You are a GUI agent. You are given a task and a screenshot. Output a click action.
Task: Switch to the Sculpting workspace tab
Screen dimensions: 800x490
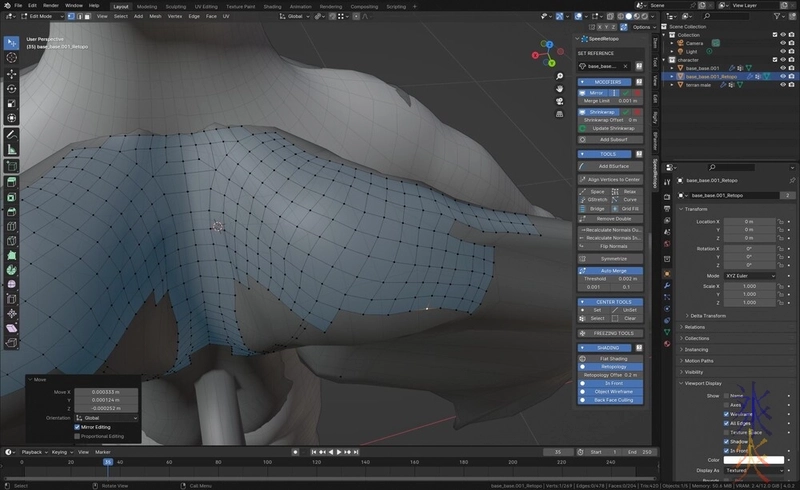pyautogui.click(x=175, y=5)
